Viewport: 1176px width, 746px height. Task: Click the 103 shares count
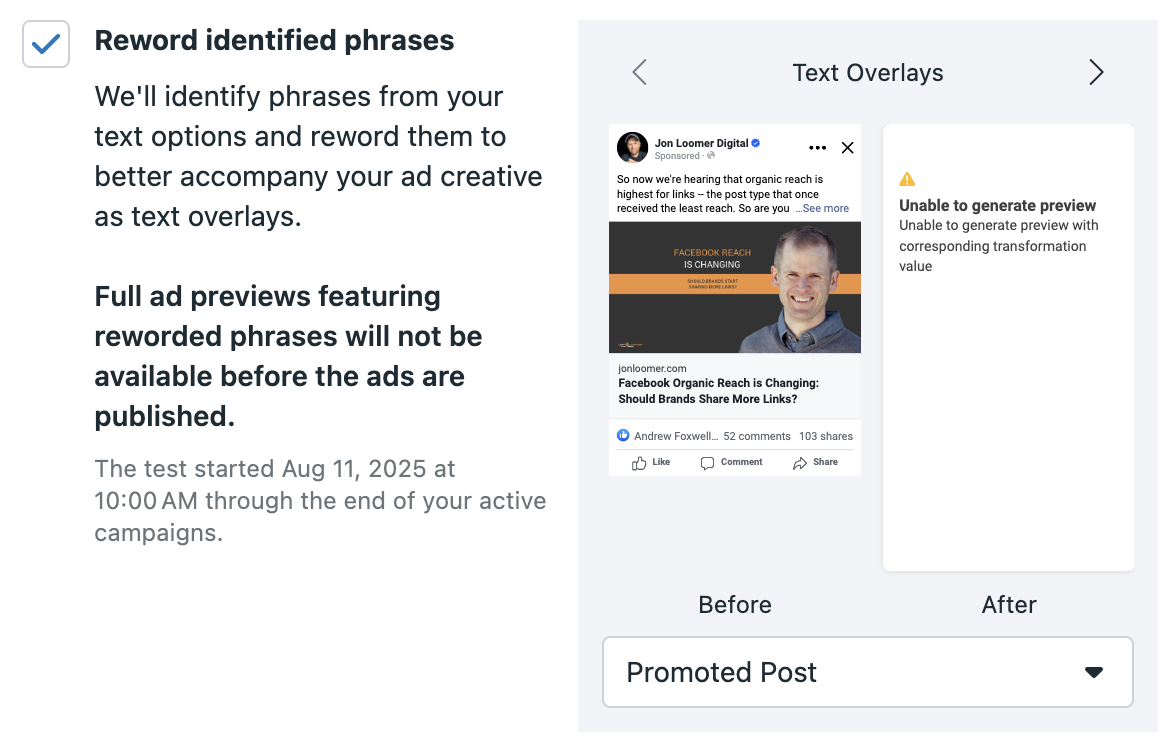[x=826, y=436]
